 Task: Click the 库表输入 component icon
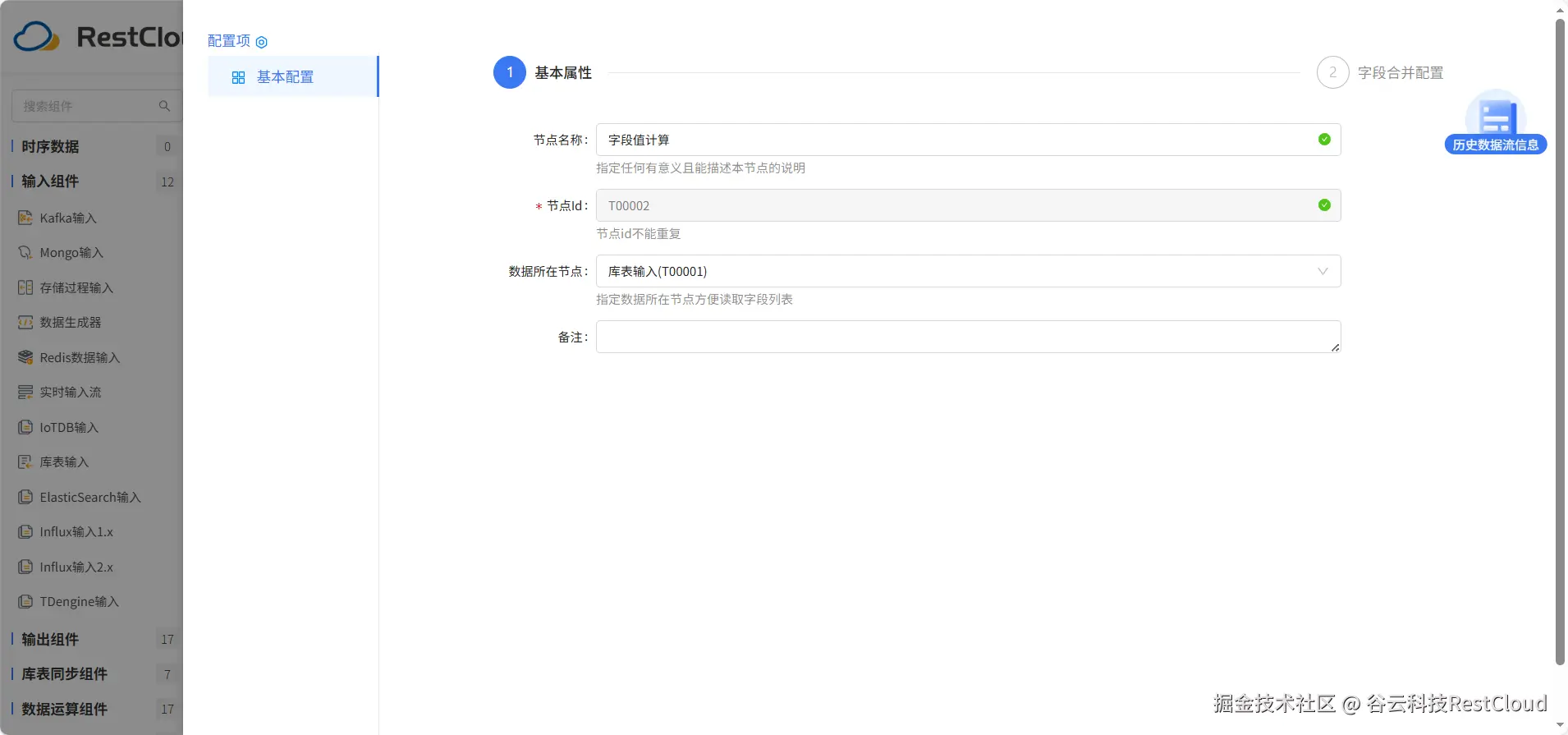[25, 462]
